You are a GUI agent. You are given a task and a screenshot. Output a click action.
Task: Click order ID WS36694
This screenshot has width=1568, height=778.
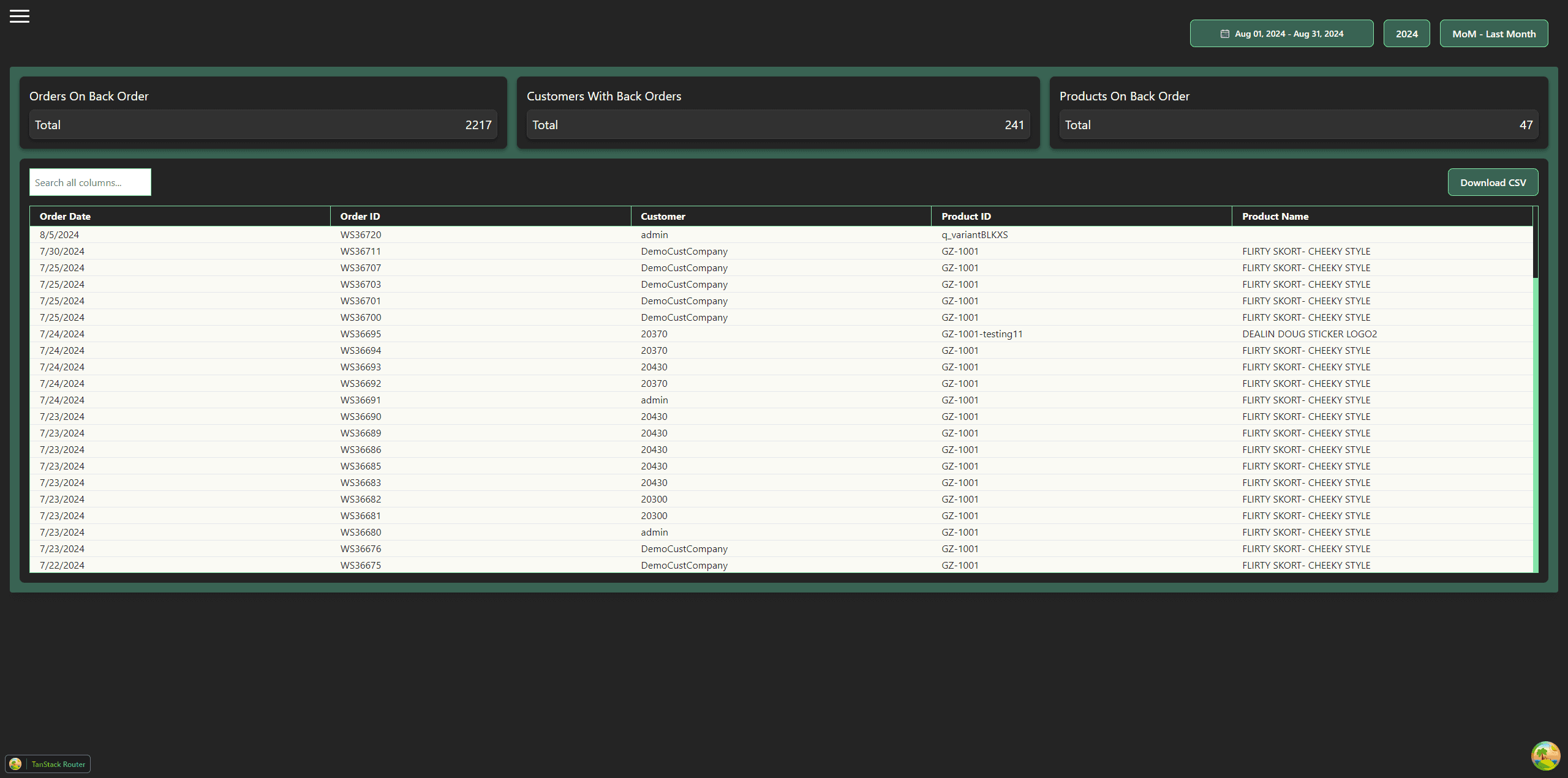point(361,350)
